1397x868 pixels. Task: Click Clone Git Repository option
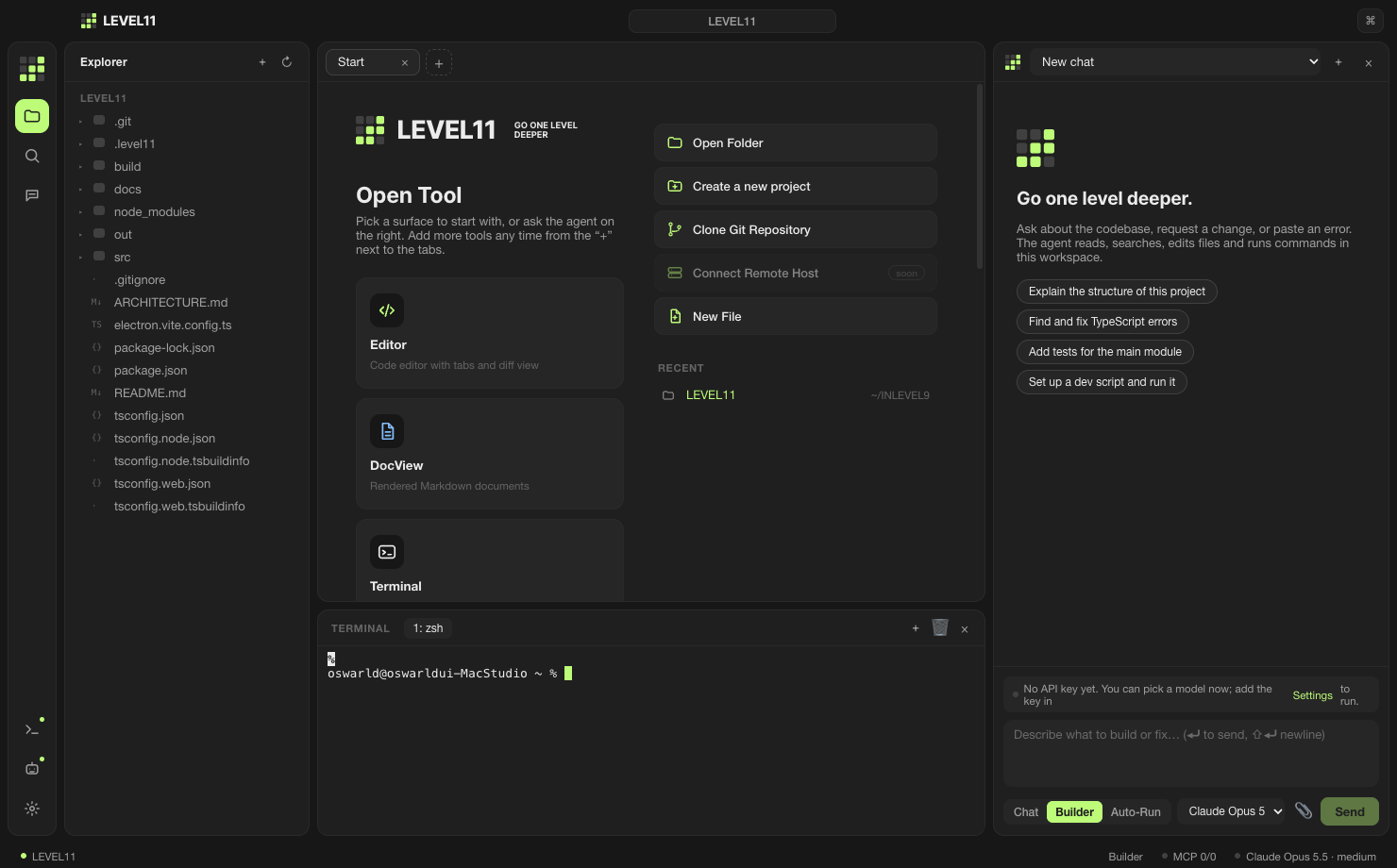(796, 229)
